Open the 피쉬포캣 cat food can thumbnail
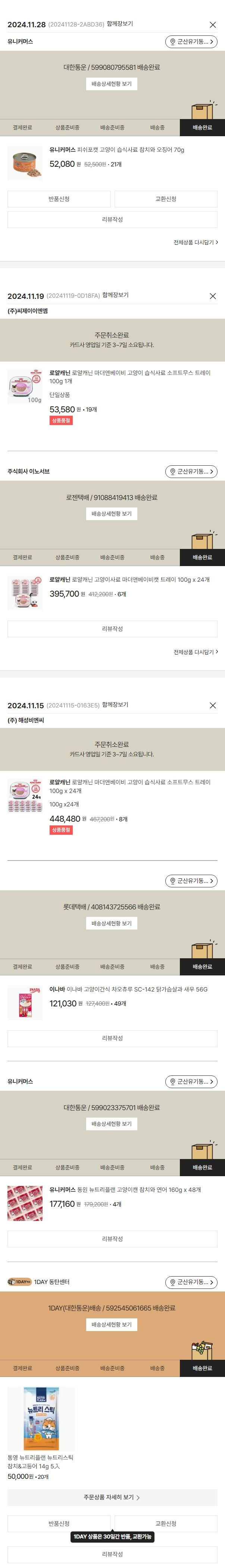Image resolution: width=225 pixels, height=1568 pixels. pos(25,163)
